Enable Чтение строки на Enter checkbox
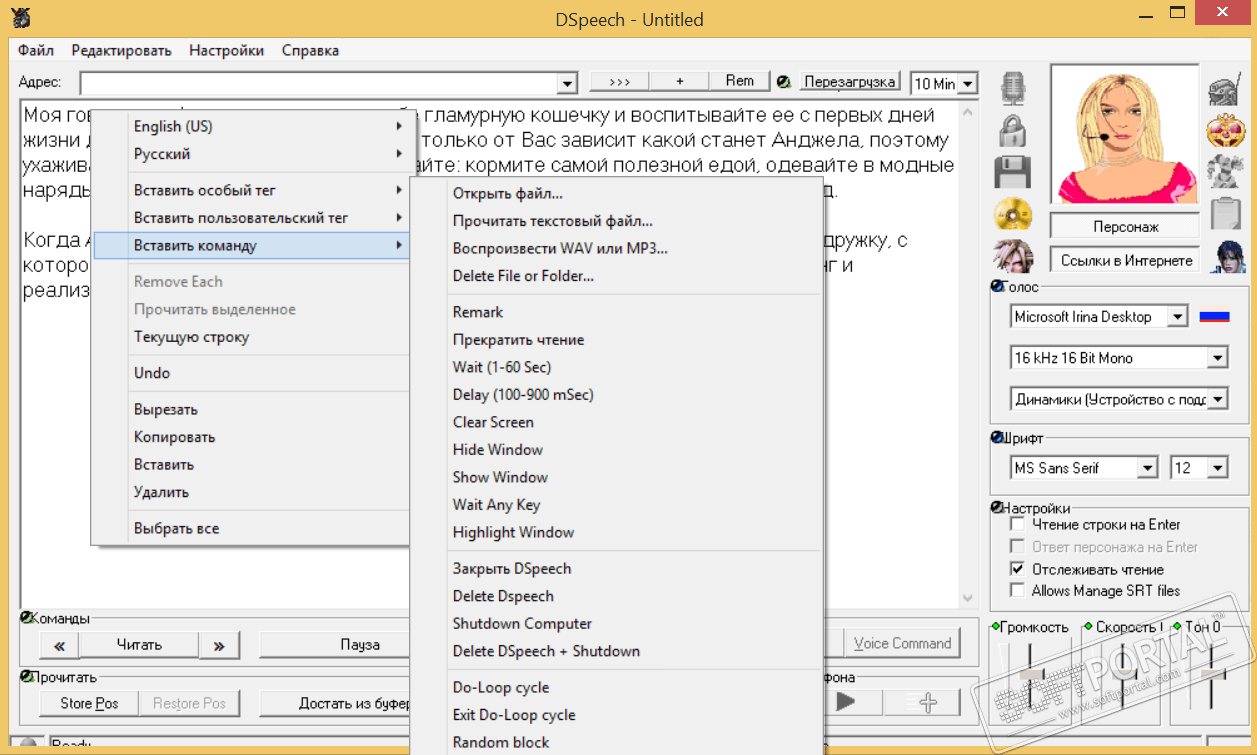 tap(1017, 524)
